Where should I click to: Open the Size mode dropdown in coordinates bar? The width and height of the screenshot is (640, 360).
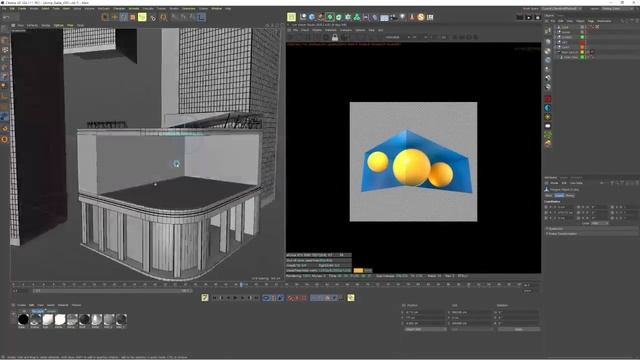471,329
